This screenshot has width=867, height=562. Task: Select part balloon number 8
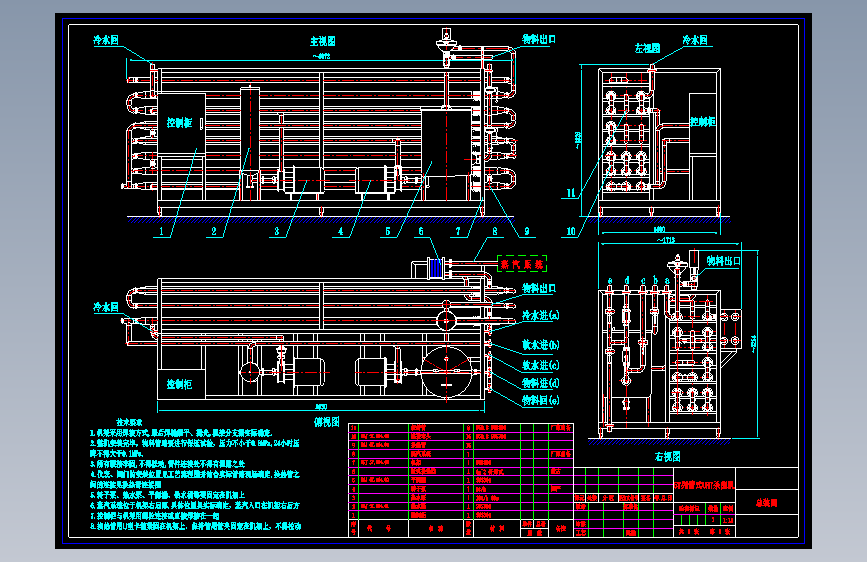pyautogui.click(x=495, y=231)
